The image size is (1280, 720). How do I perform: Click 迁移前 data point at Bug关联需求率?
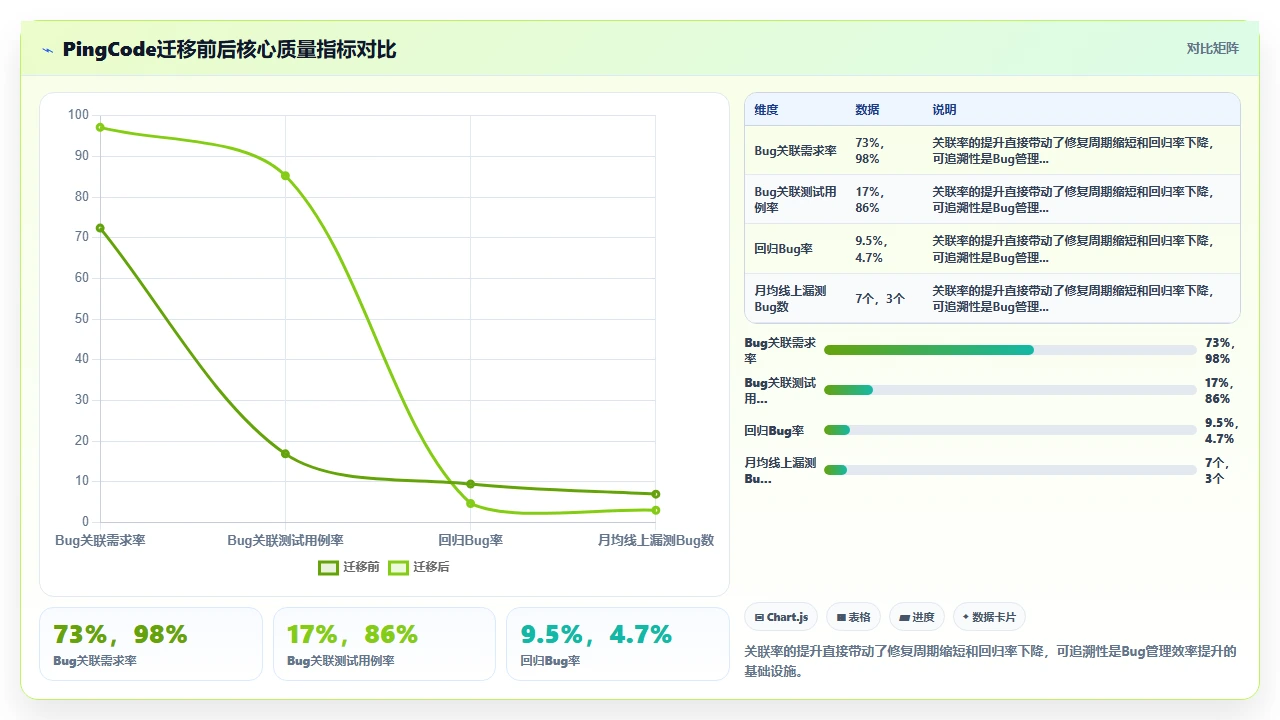pos(100,228)
